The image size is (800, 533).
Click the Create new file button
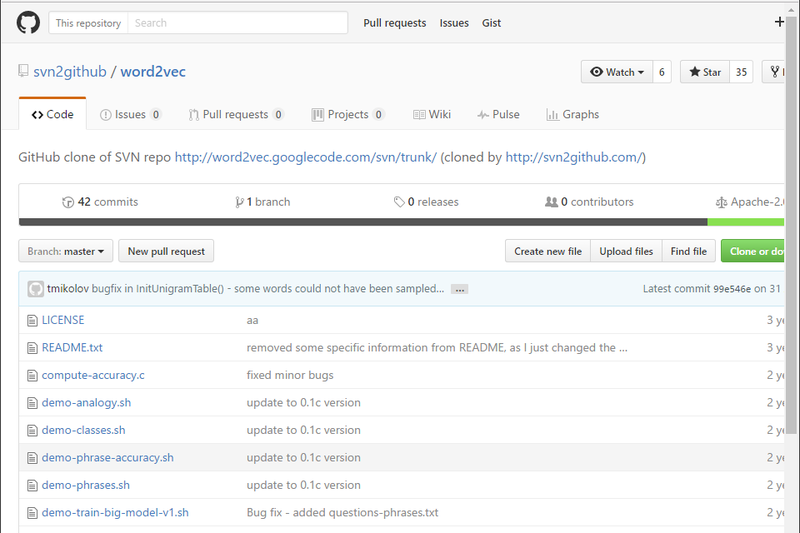[548, 251]
